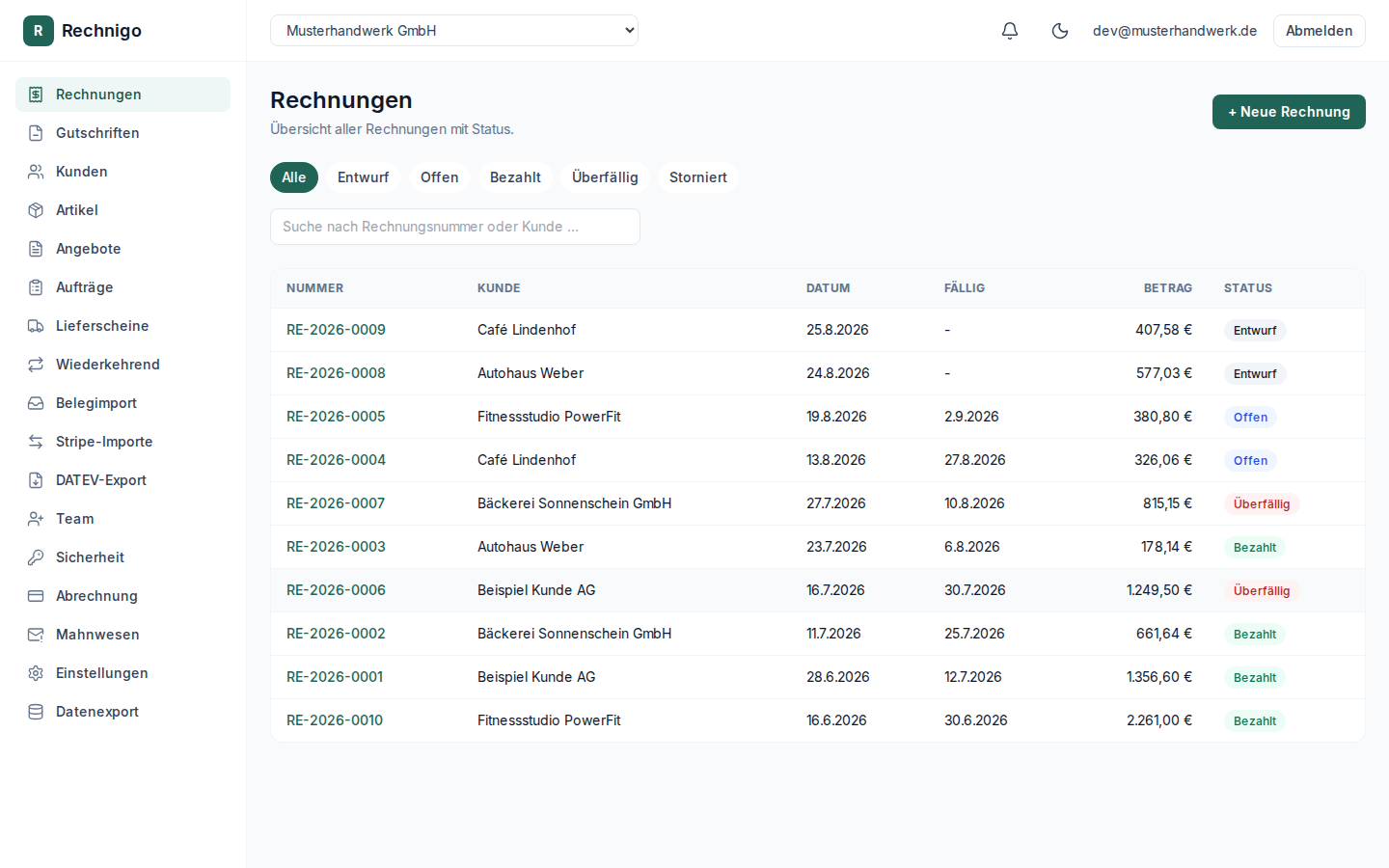The width and height of the screenshot is (1389, 868).
Task: Click the STATUS column header
Action: tap(1248, 288)
